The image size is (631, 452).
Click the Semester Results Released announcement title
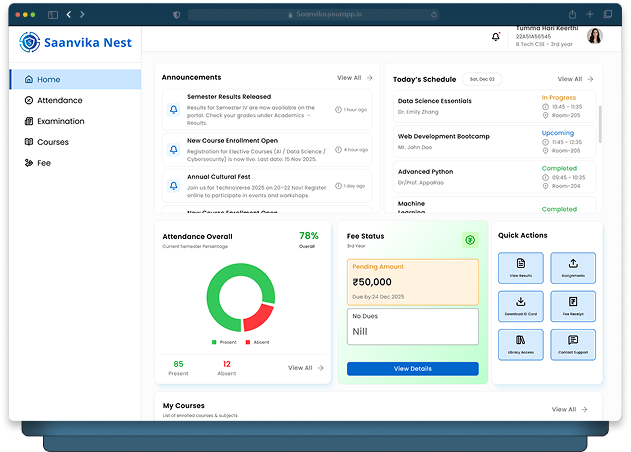[229, 97]
